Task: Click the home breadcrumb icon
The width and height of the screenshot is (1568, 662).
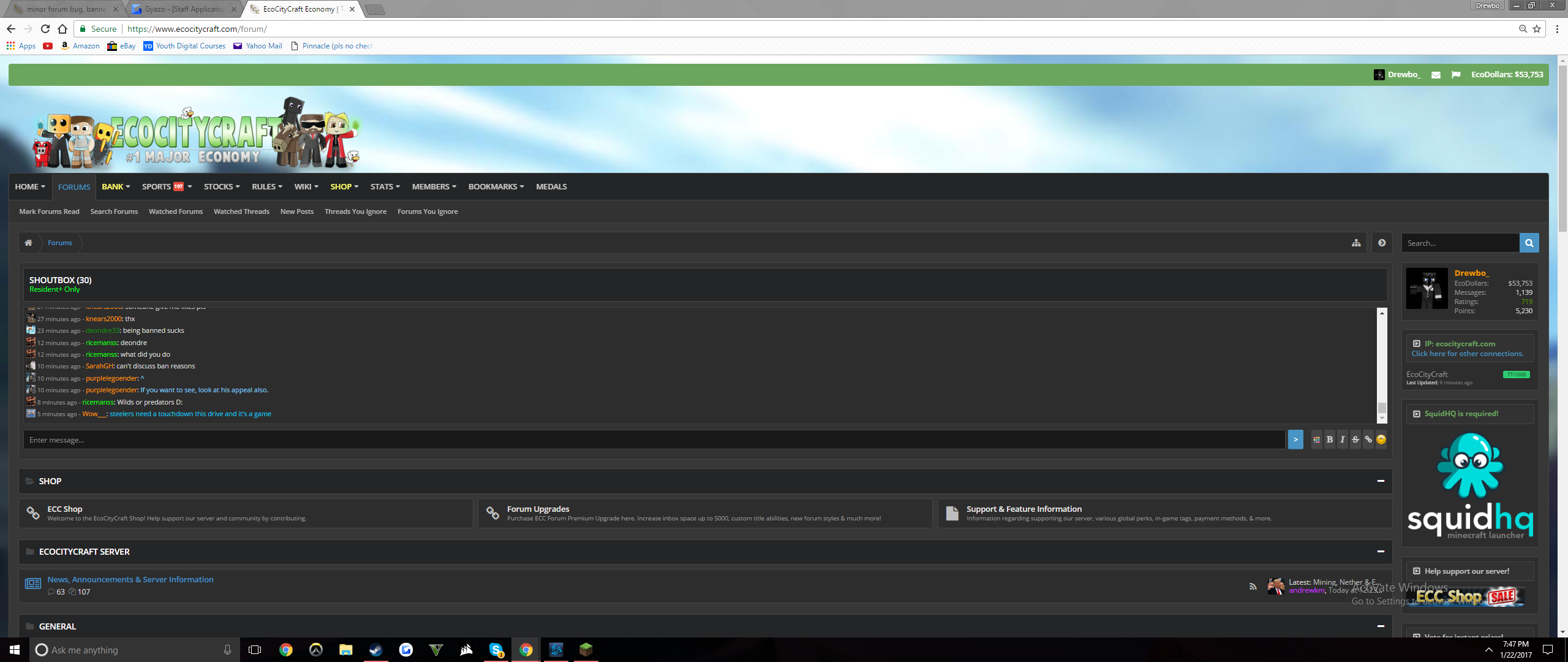Action: click(28, 243)
